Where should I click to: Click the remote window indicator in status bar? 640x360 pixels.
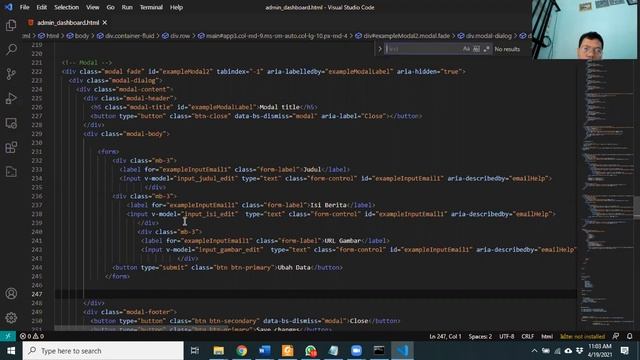click(x=8, y=336)
